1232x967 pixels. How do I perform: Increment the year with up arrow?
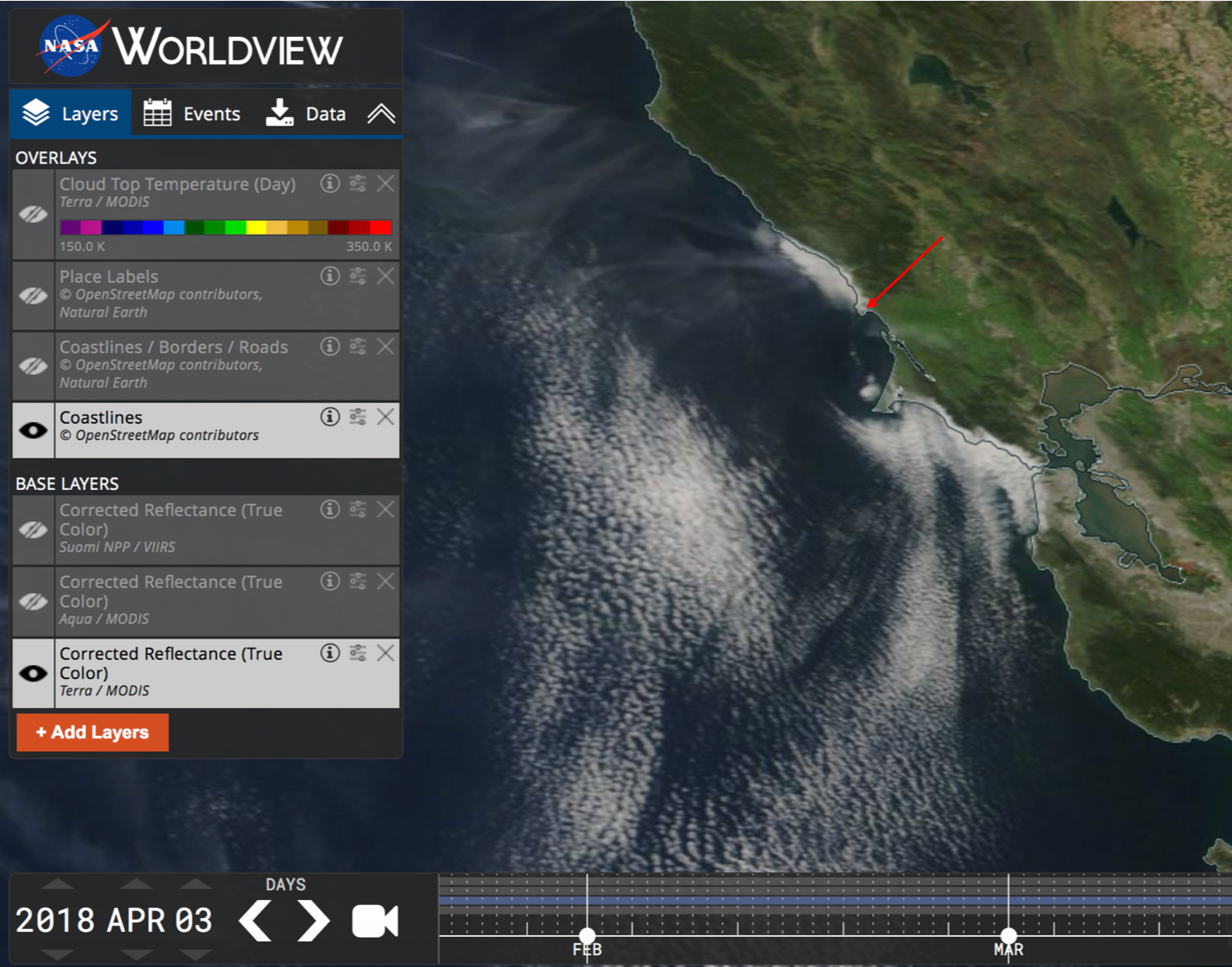[58, 884]
